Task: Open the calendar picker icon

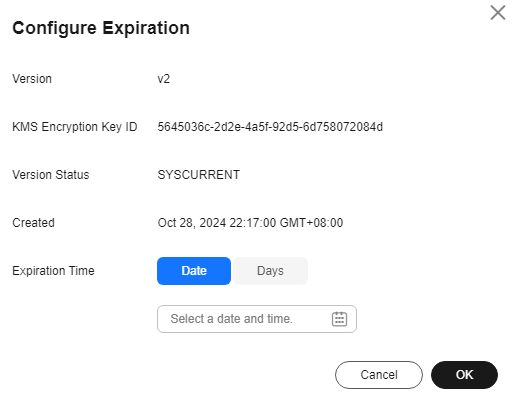Action: (339, 319)
